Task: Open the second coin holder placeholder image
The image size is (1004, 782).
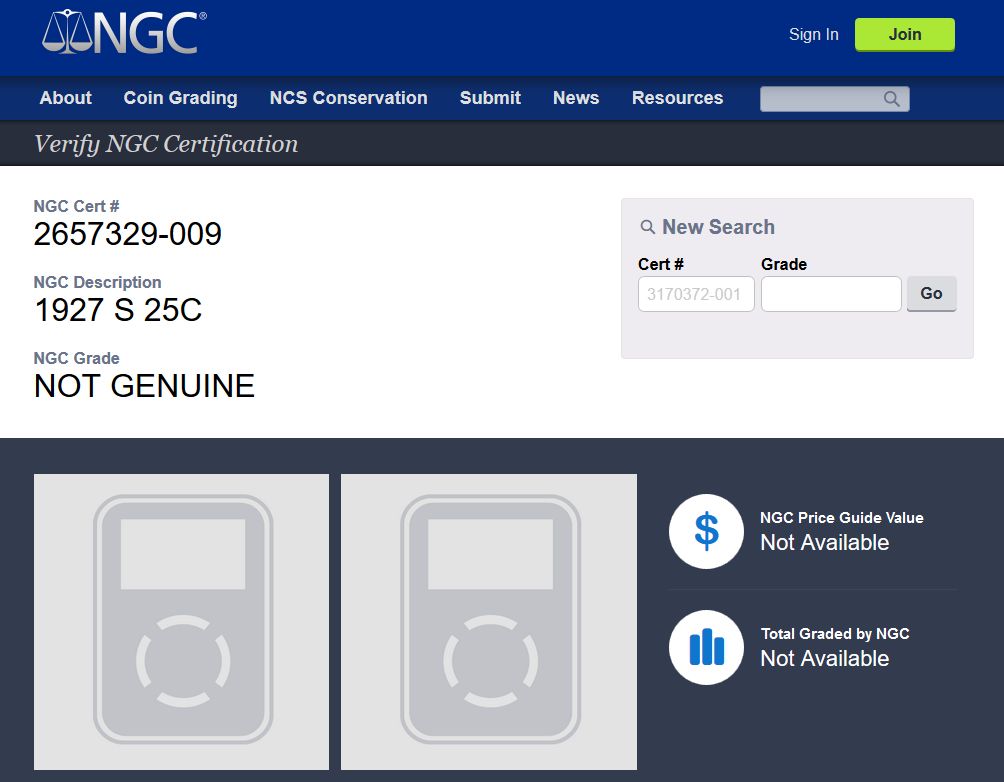Action: [489, 621]
